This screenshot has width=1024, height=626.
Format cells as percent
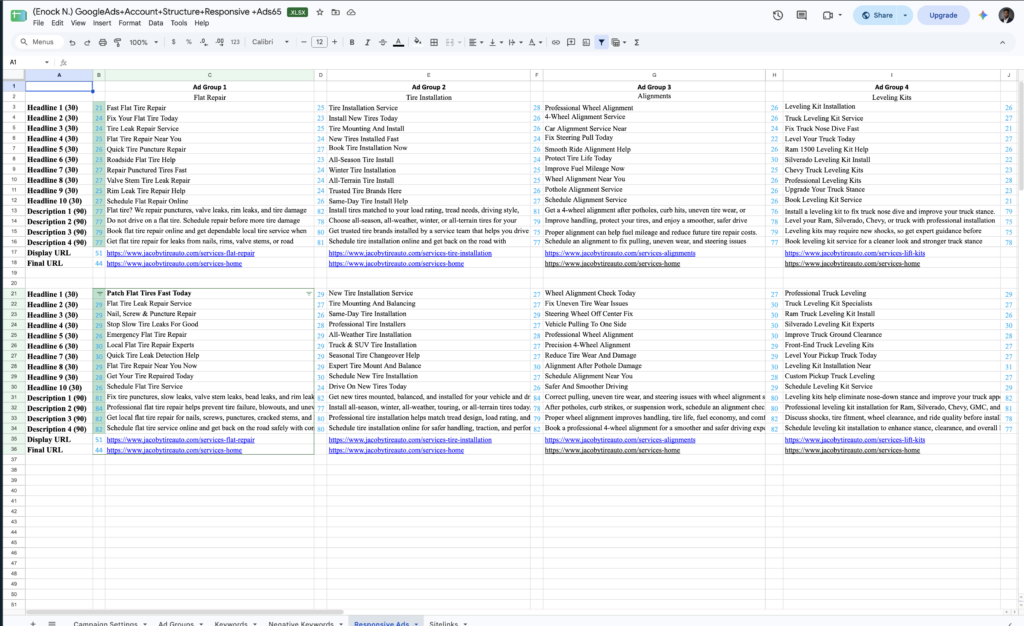189,42
